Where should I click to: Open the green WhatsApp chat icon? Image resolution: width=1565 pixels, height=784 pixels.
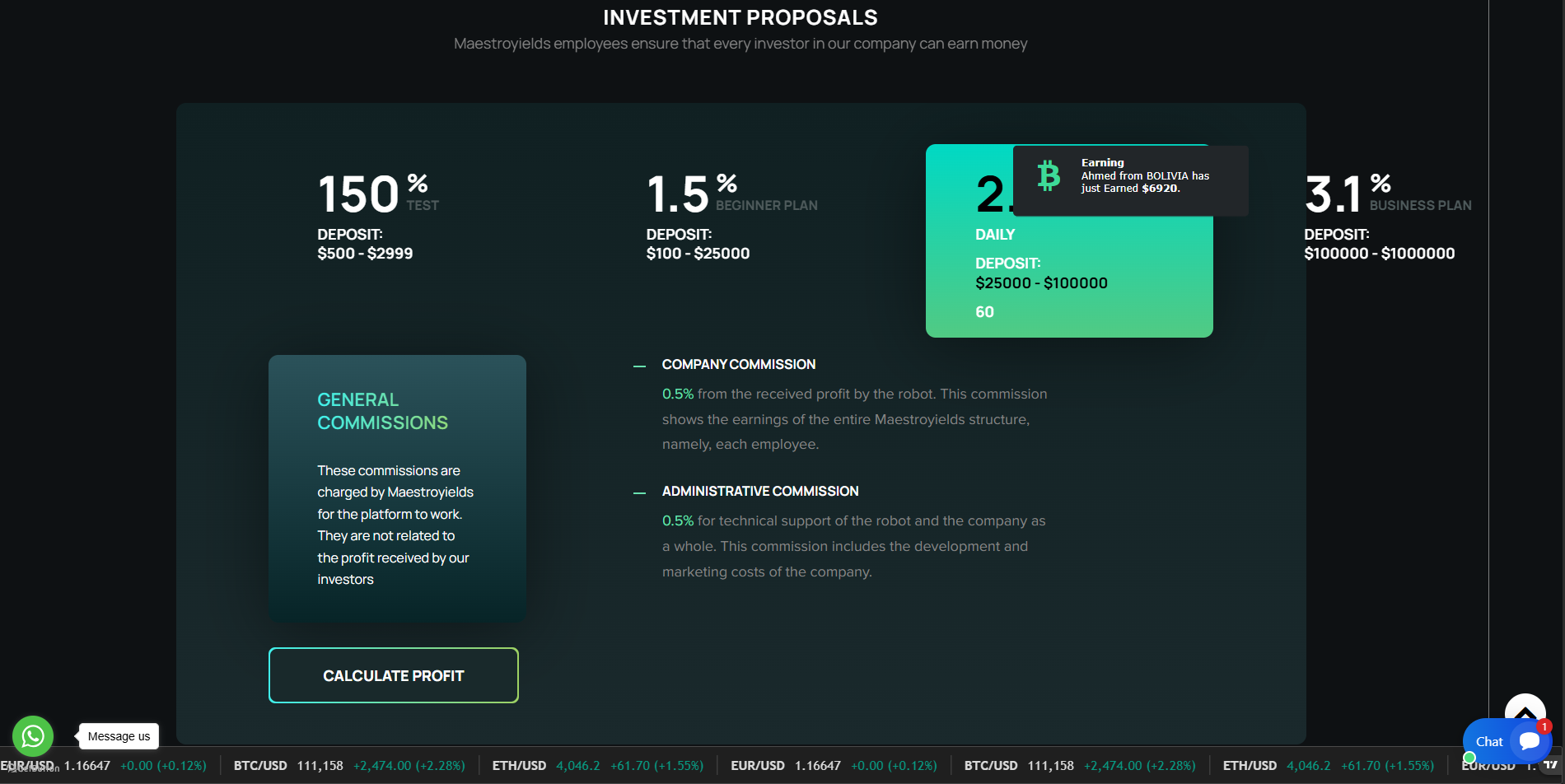tap(33, 735)
